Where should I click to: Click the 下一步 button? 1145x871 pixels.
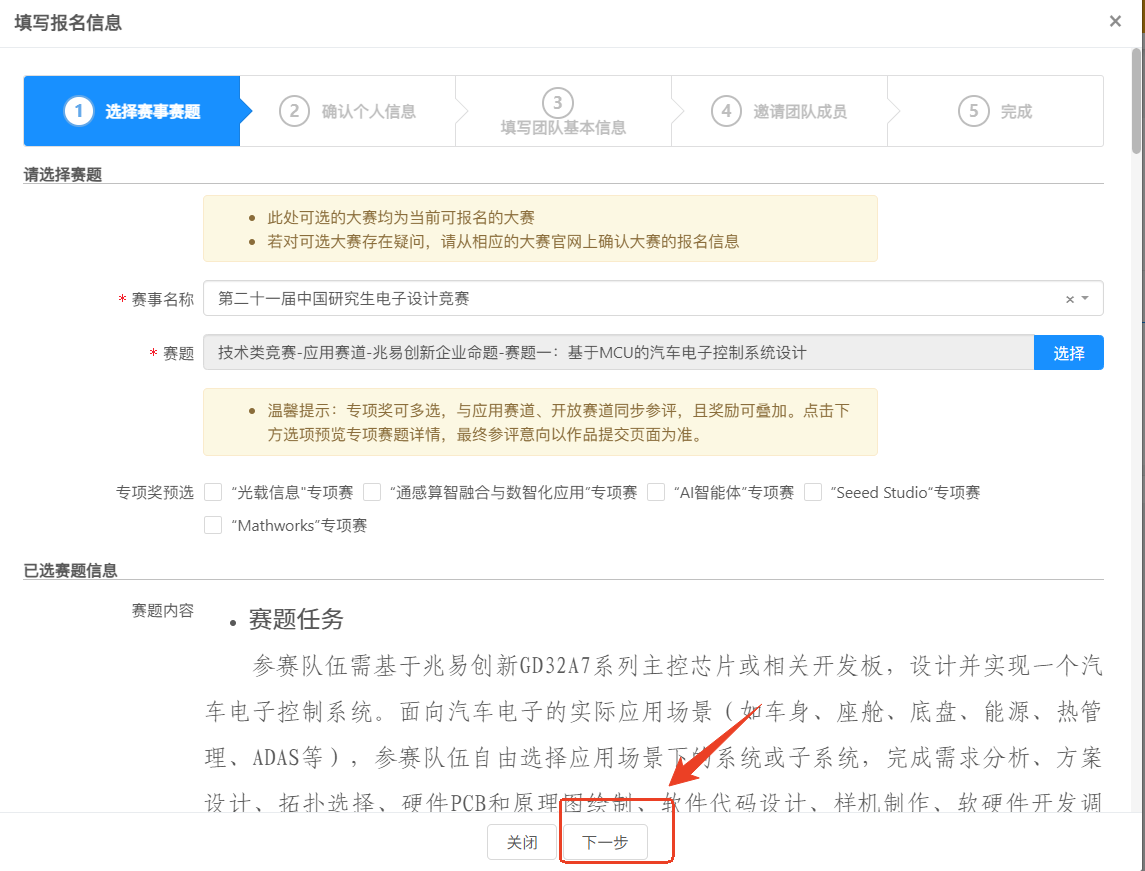(605, 843)
